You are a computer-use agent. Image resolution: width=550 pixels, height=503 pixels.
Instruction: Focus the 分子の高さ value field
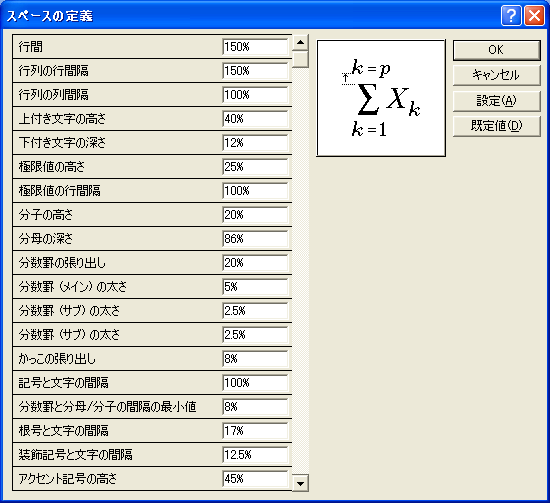[255, 215]
